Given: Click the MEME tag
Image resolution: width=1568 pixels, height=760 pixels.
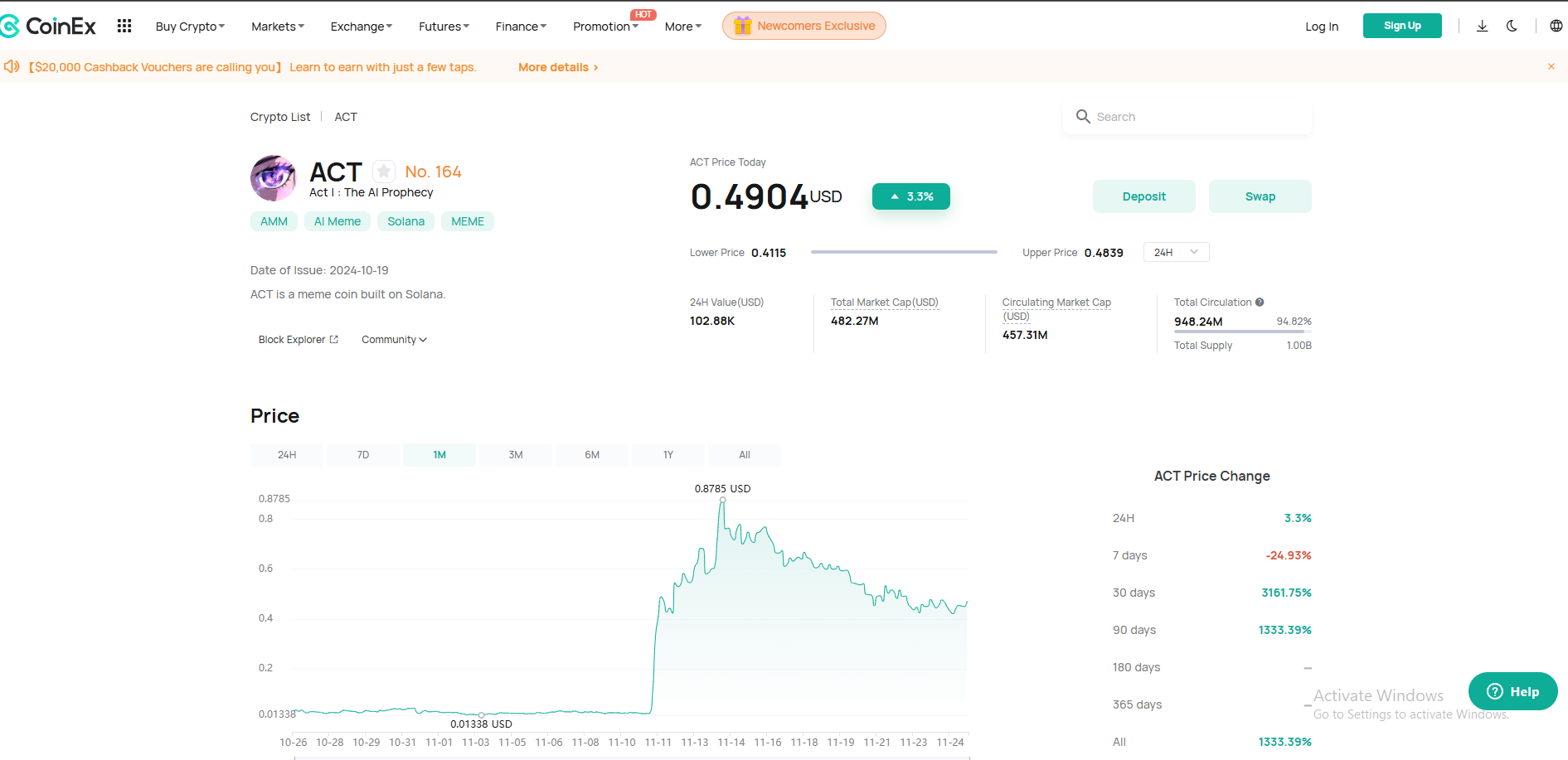Looking at the screenshot, I should click(468, 221).
